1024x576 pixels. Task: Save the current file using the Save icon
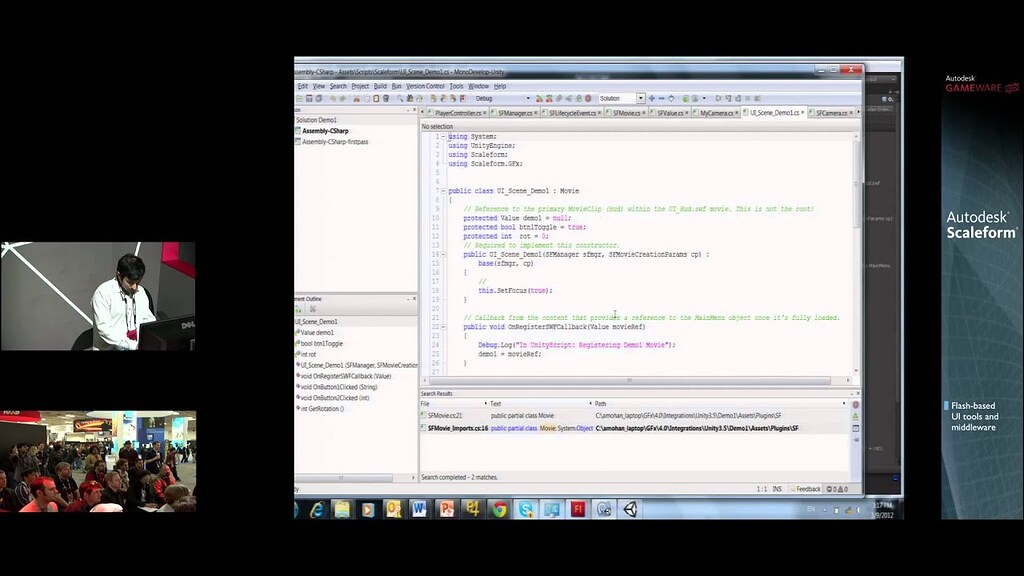[310, 97]
